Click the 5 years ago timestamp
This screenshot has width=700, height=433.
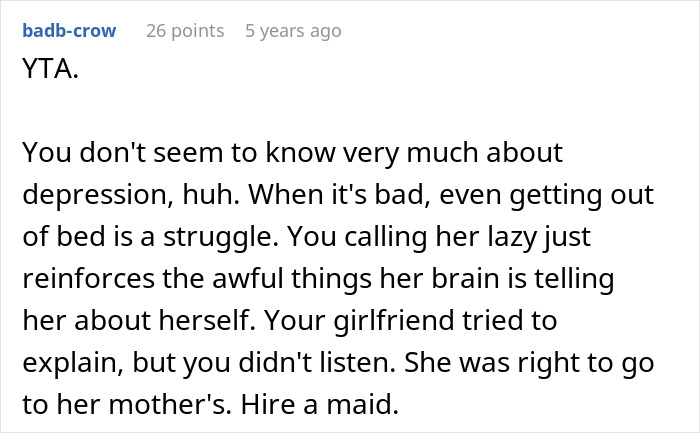[293, 30]
